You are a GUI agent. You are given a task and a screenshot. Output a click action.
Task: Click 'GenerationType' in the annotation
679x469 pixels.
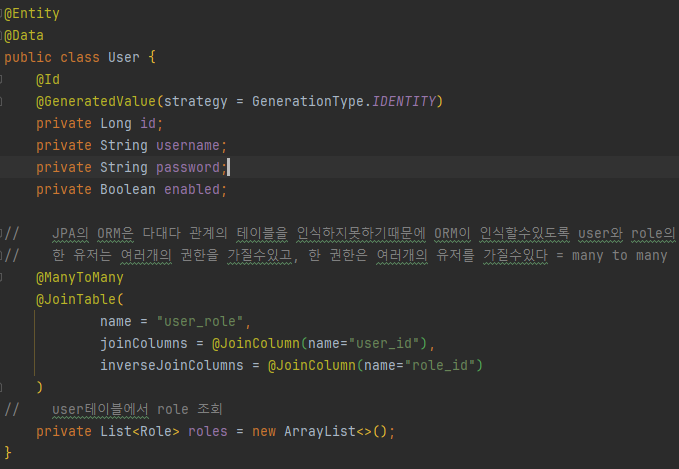coord(310,102)
